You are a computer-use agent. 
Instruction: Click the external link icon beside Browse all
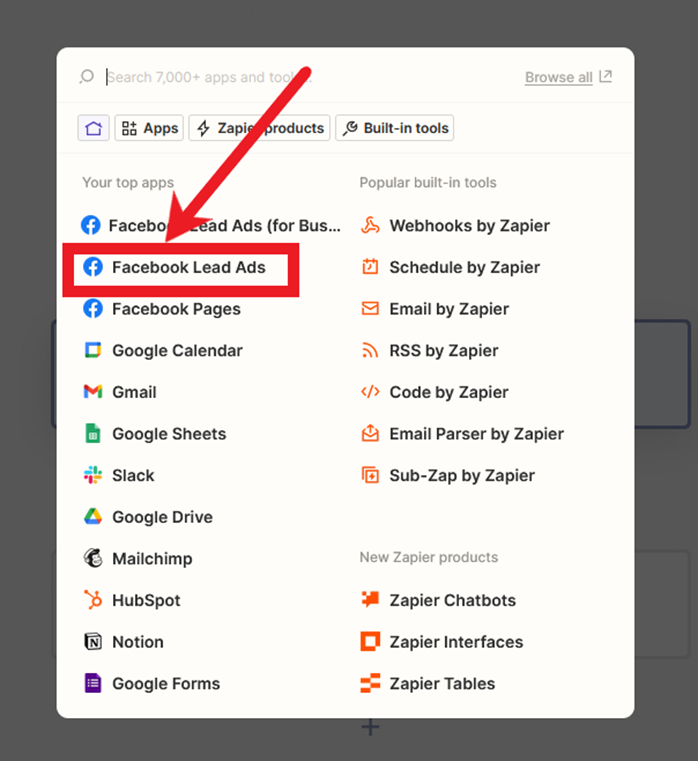605,76
